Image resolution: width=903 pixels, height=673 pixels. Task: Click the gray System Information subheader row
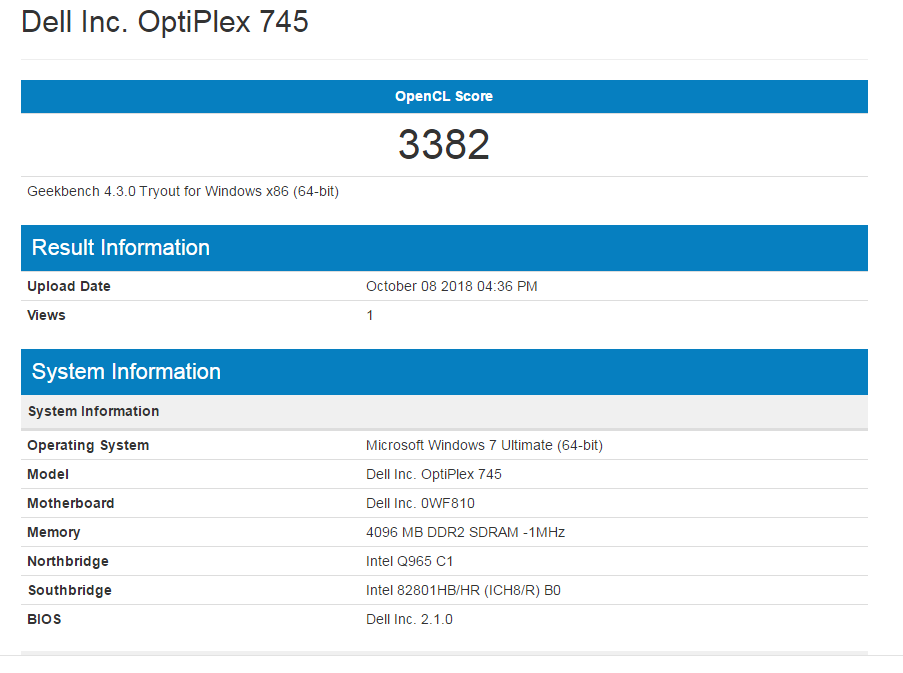[x=444, y=412]
